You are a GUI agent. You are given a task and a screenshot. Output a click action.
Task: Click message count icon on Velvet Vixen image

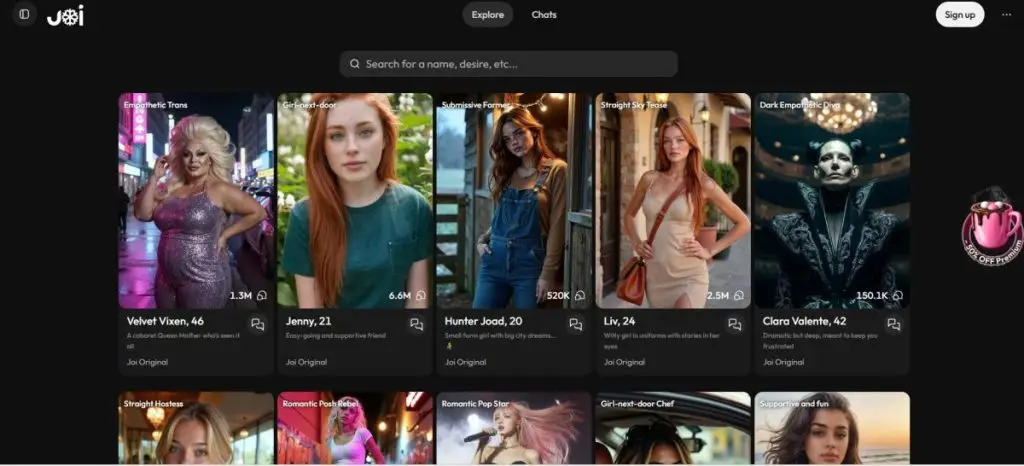click(262, 296)
